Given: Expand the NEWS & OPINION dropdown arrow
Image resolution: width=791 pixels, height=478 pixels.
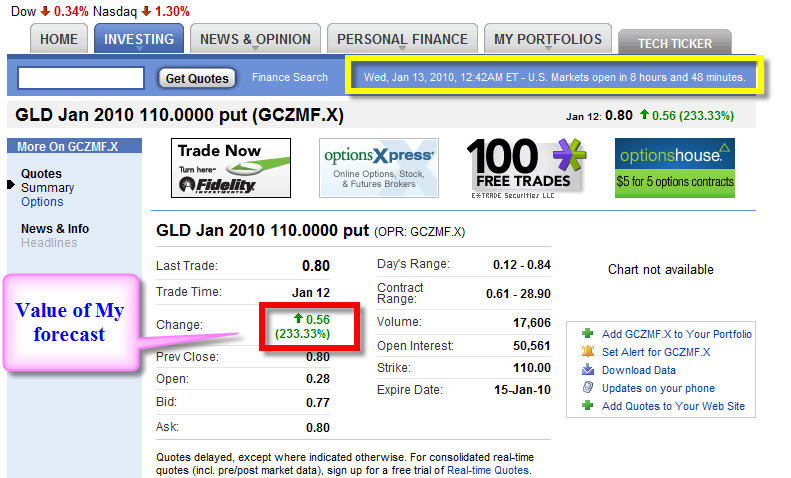Looking at the screenshot, I should tap(255, 48).
